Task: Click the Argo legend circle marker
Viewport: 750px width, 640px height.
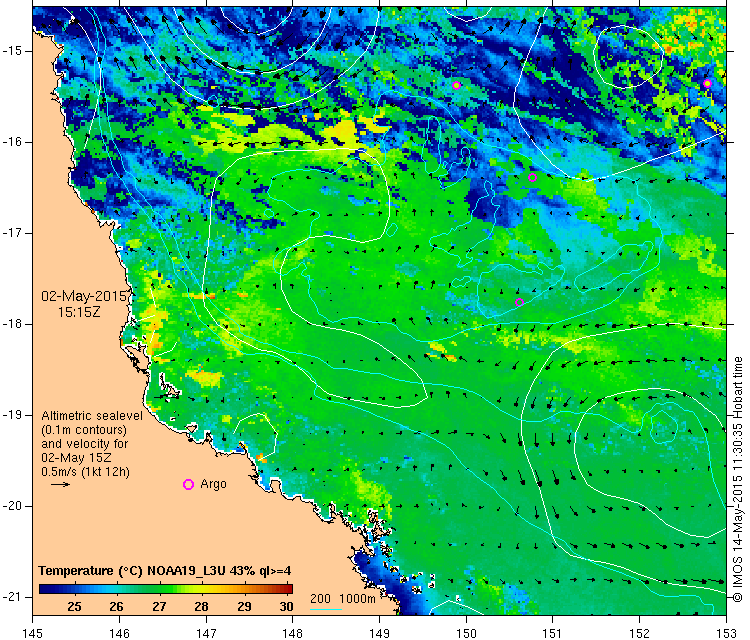Action: [188, 485]
